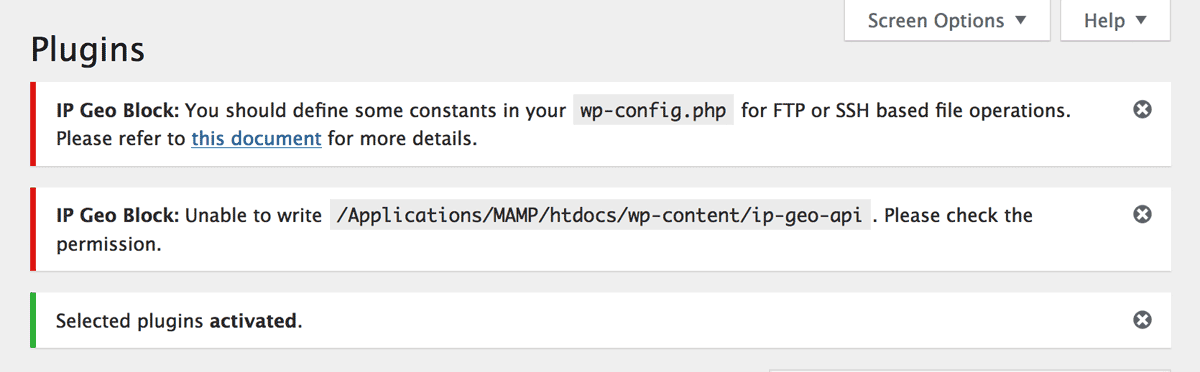Viewport: 1200px width, 372px height.
Task: Dismiss the wp-config.php constants notice
Action: coord(1142,110)
